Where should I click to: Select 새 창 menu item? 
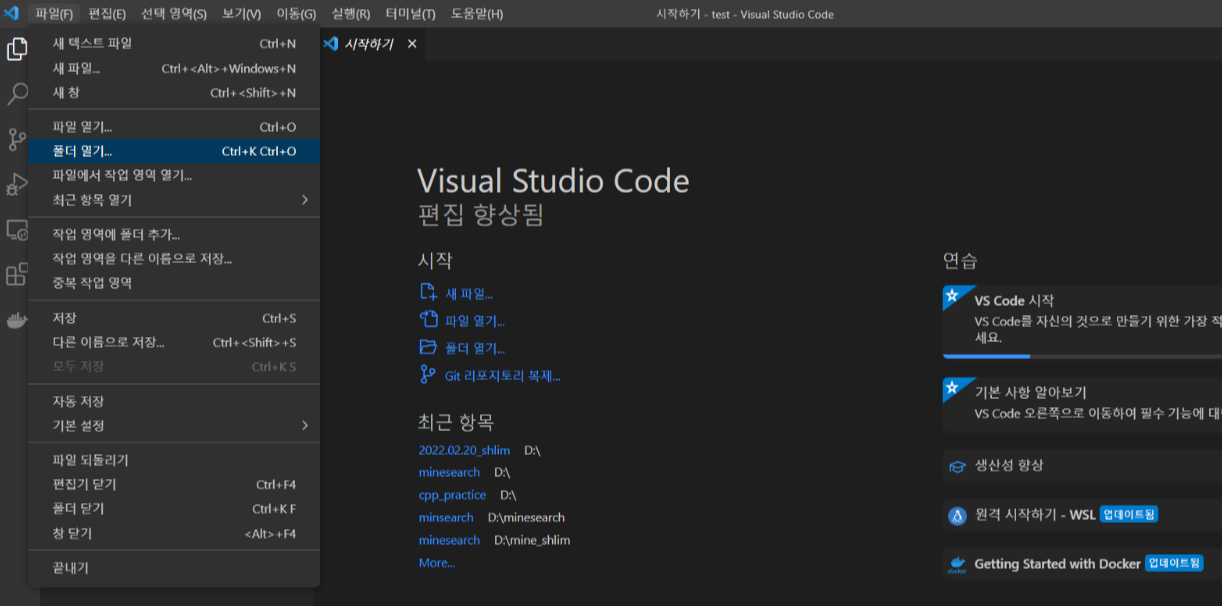point(174,92)
